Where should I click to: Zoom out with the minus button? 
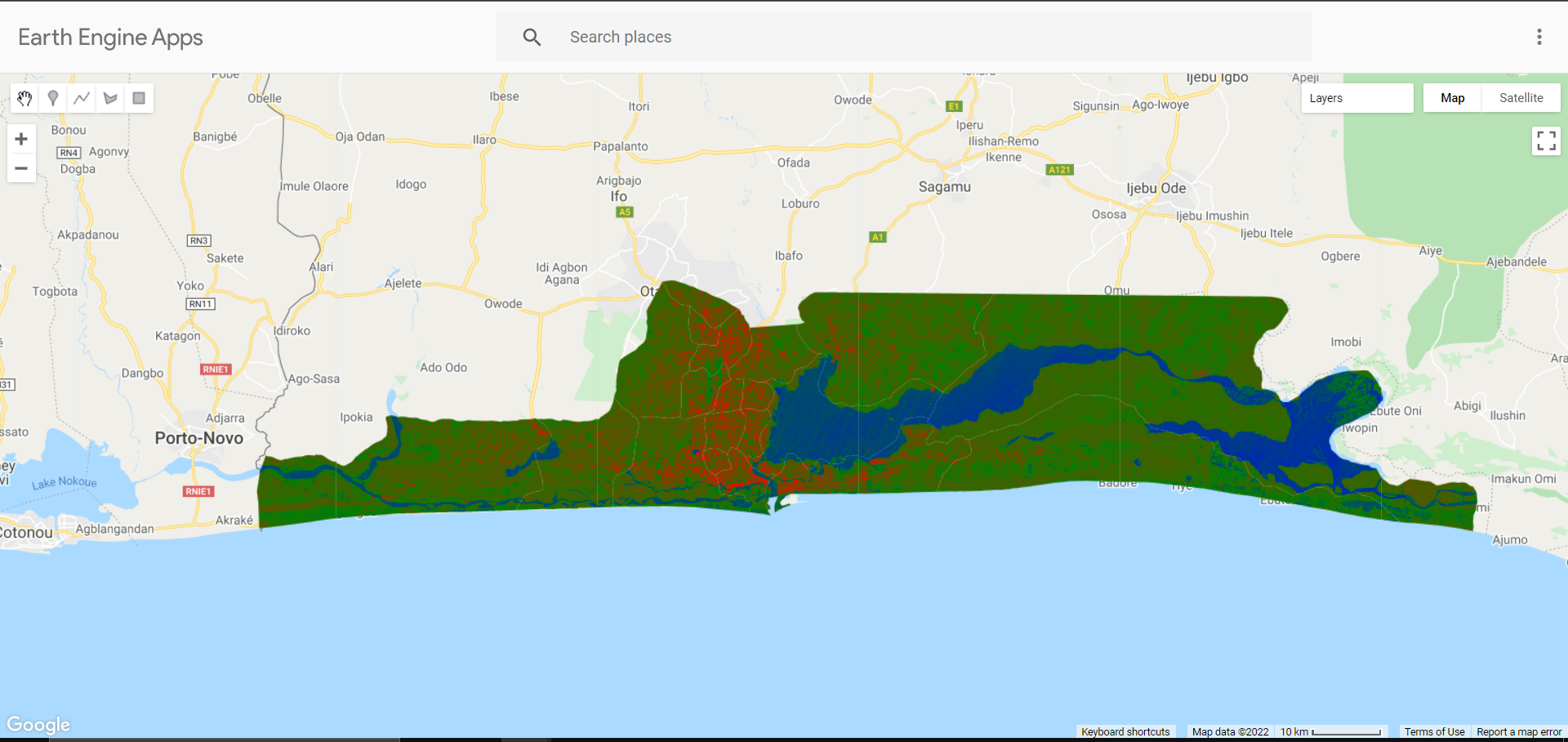click(21, 168)
